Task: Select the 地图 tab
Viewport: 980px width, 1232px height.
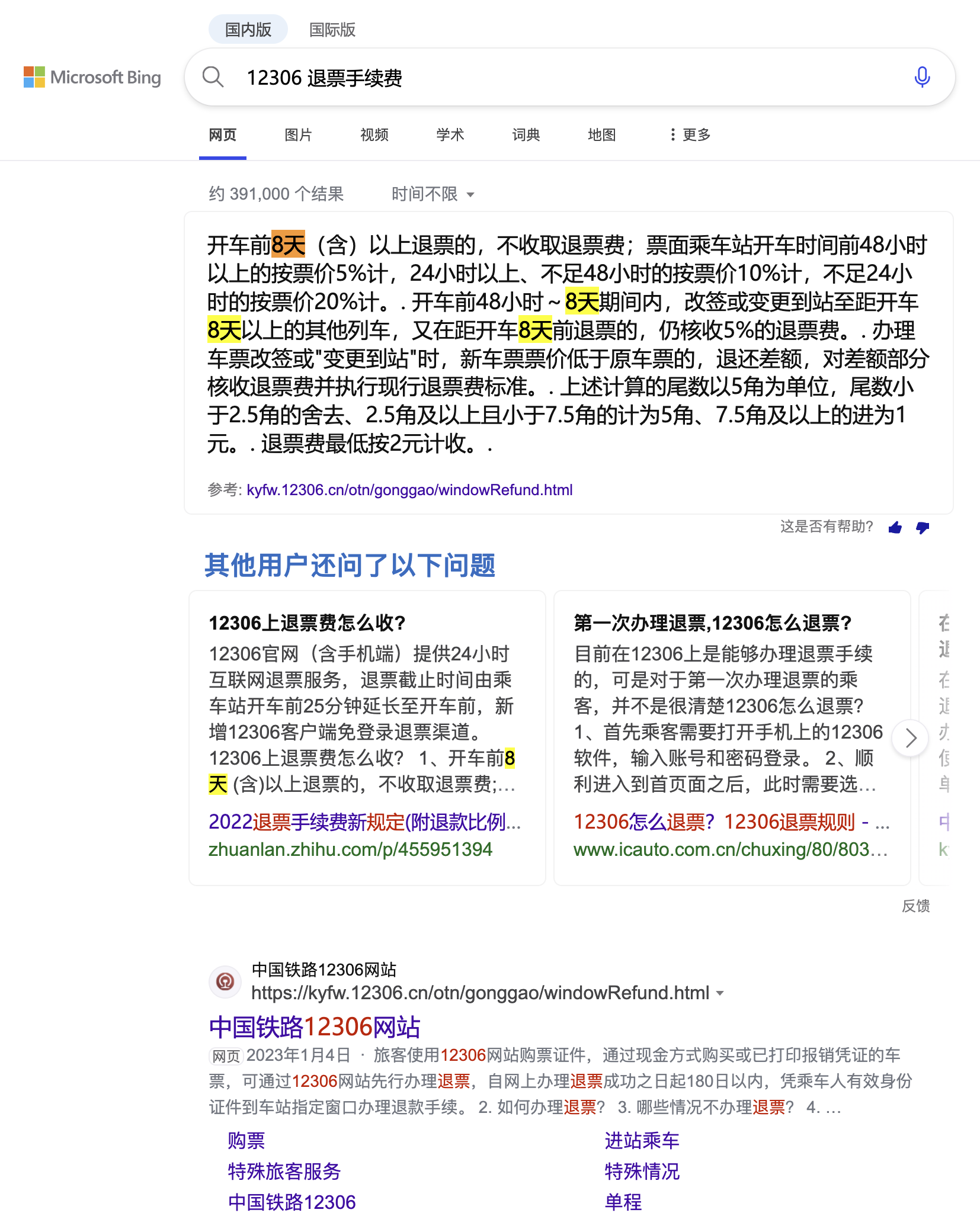Action: (x=602, y=135)
